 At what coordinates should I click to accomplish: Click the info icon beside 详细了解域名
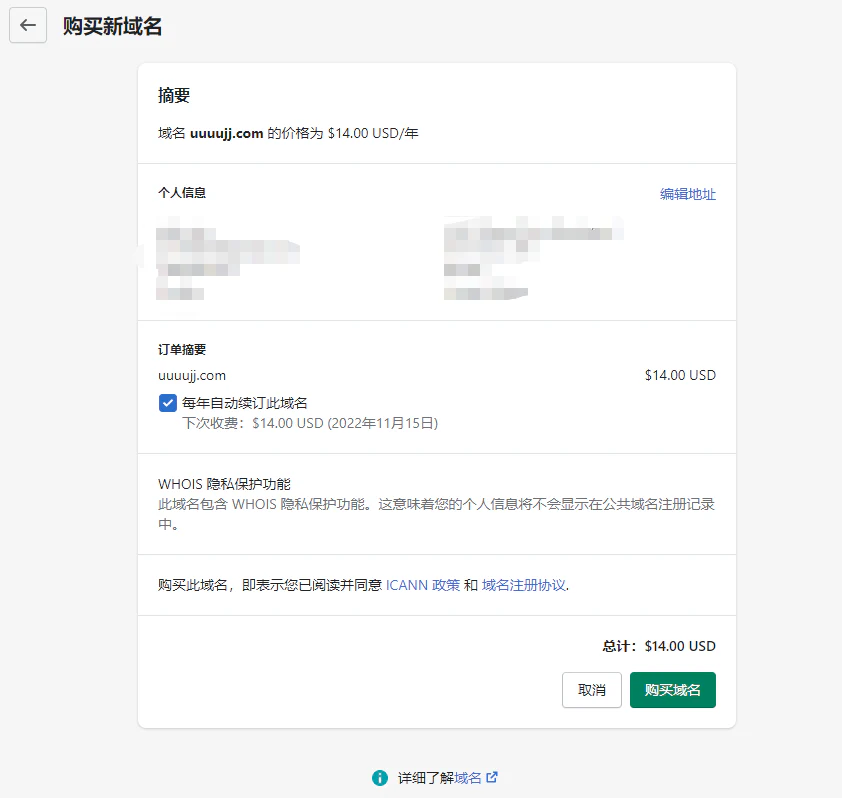pyautogui.click(x=380, y=777)
